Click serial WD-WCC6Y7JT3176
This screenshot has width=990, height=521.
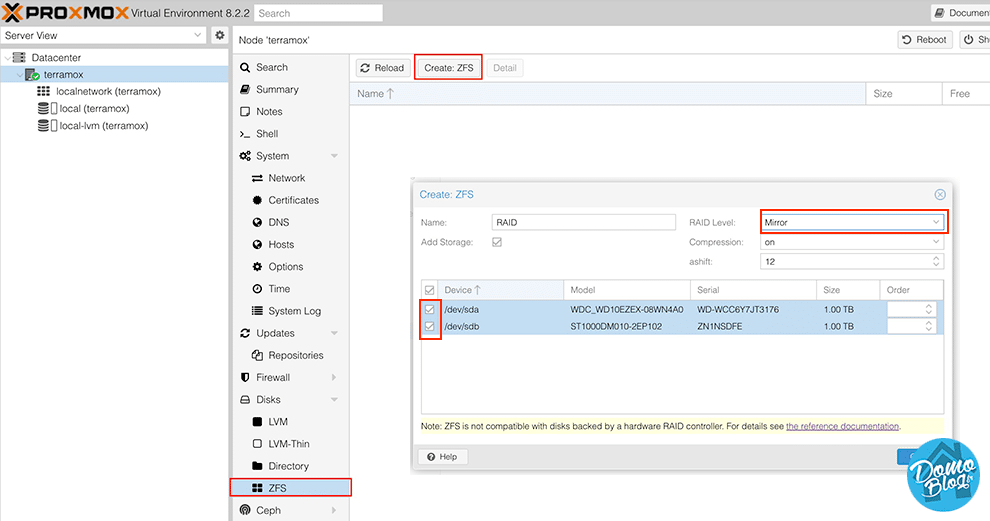click(737, 309)
